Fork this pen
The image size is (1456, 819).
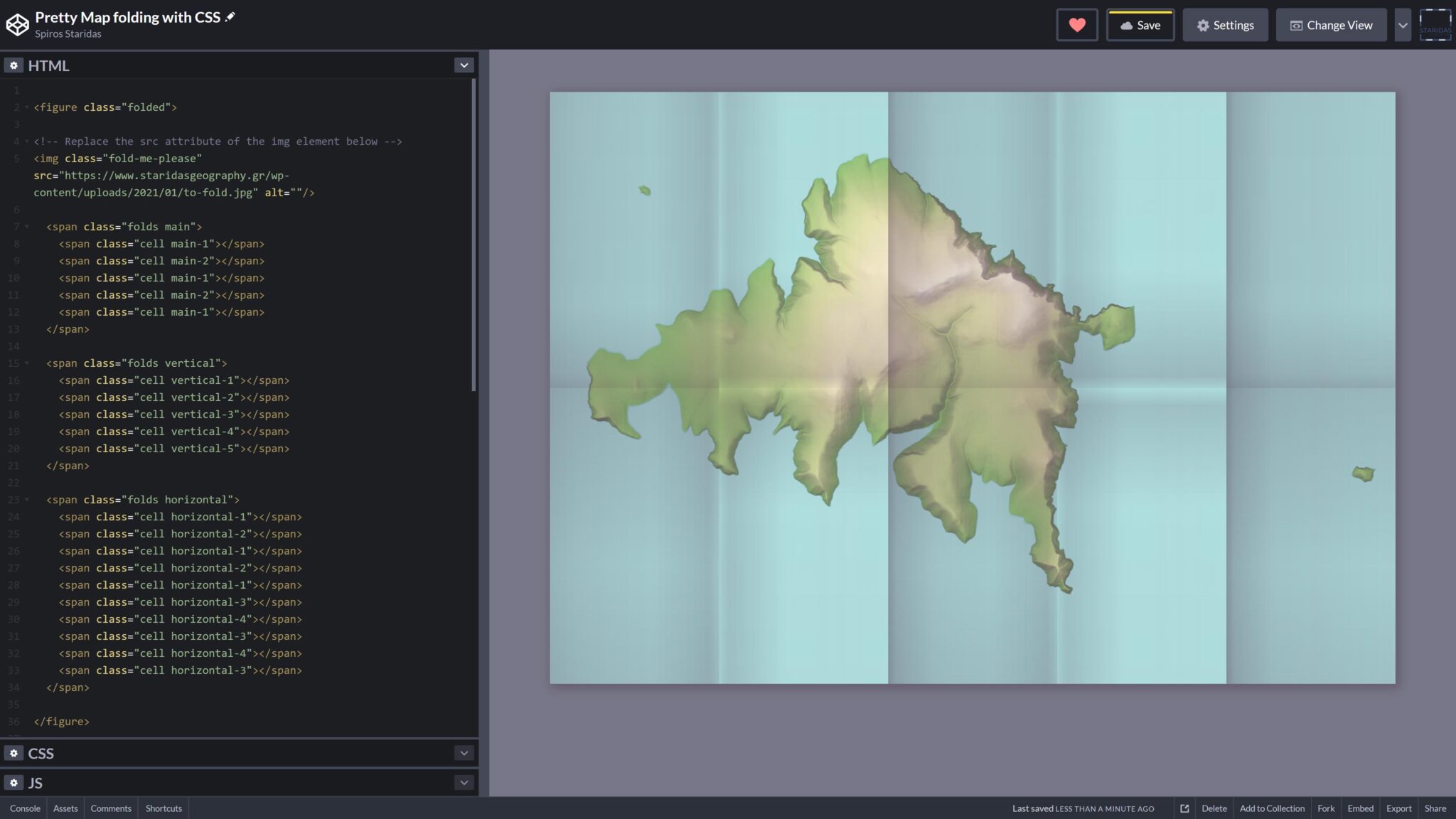tap(1326, 808)
